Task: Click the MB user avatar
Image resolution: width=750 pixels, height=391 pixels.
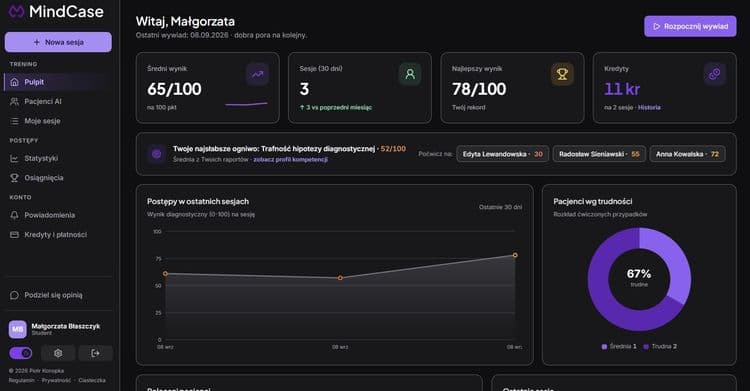Action: [18, 329]
